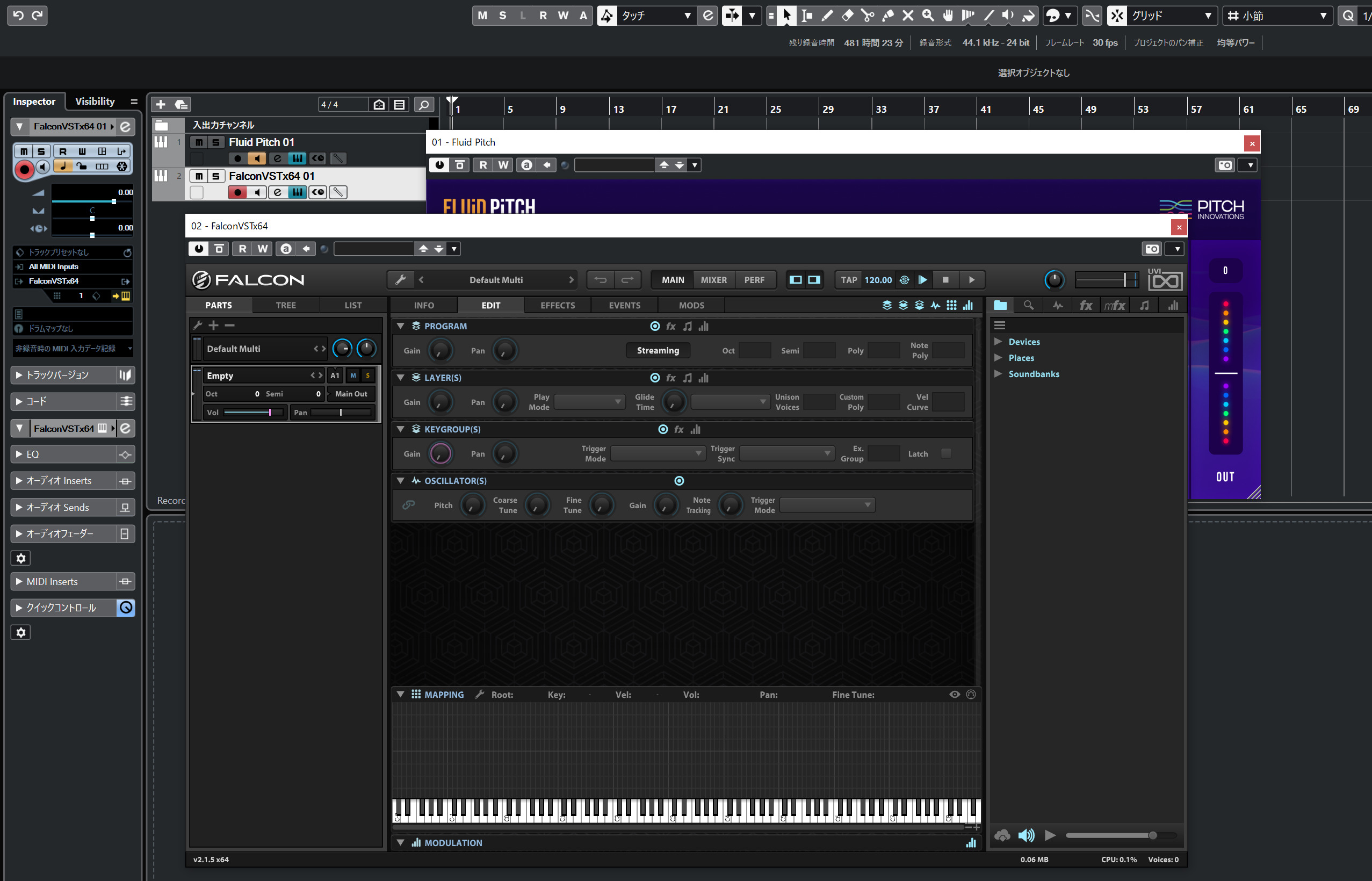Viewport: 1372px width, 881px height.
Task: Toggle Mute M on Empty part
Action: [353, 375]
